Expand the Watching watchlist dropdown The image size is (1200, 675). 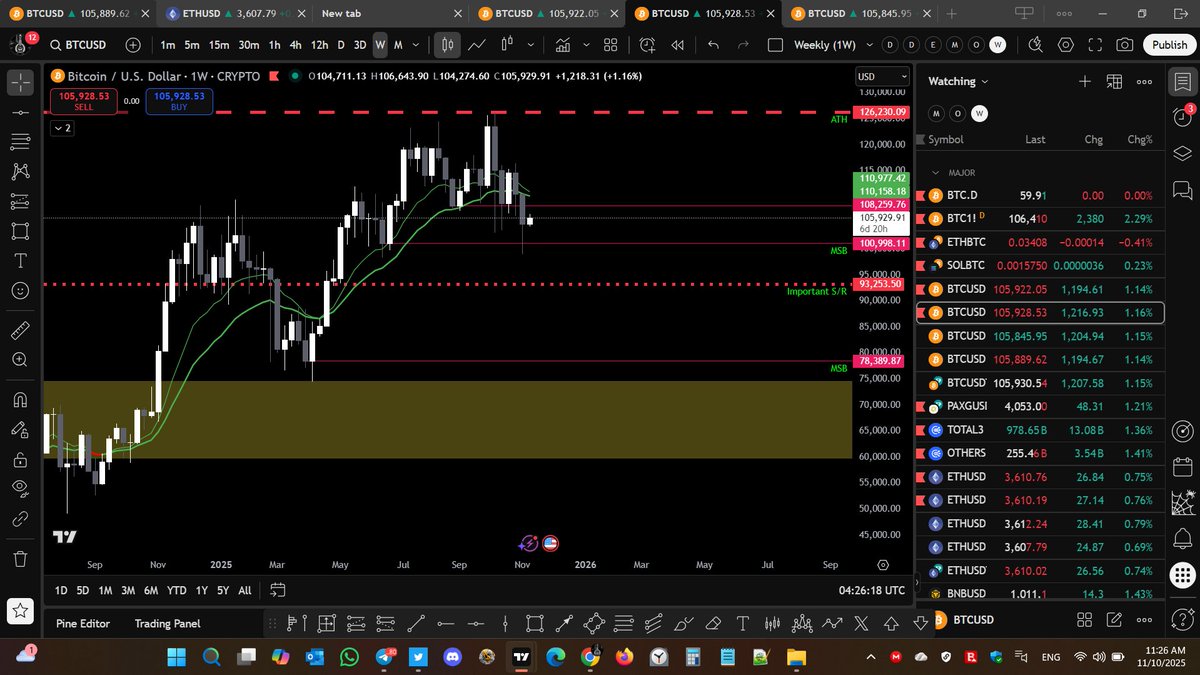958,81
